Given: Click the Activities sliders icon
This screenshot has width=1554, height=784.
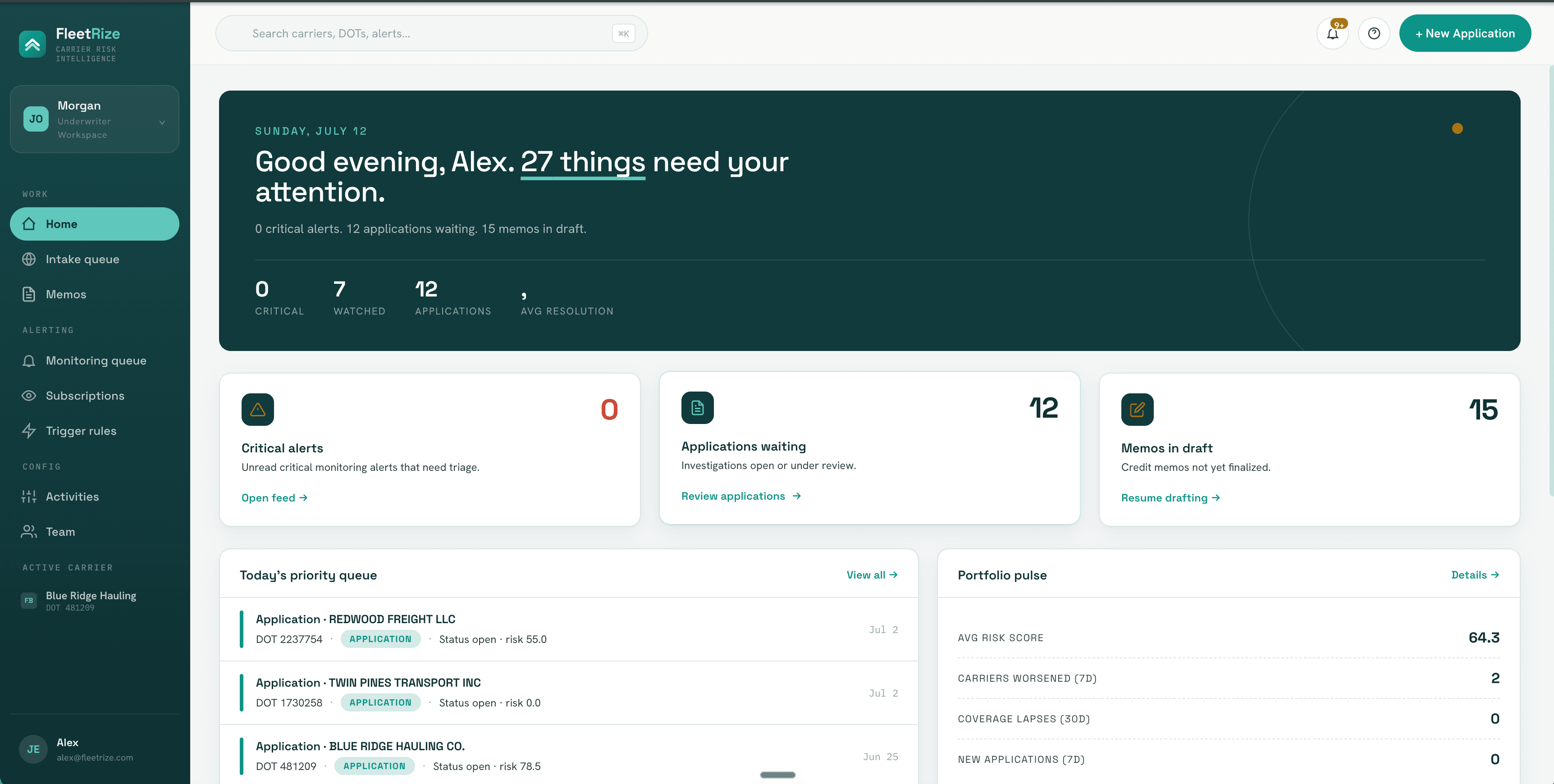Looking at the screenshot, I should pyautogui.click(x=29, y=497).
